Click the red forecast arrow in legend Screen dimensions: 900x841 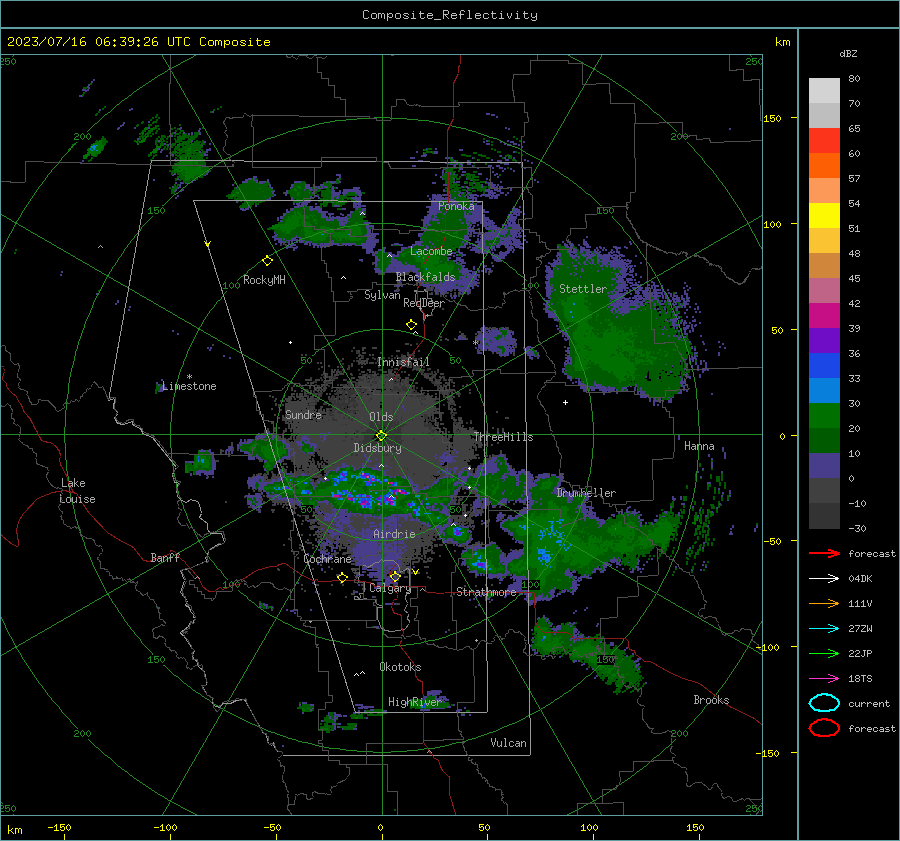tap(824, 553)
